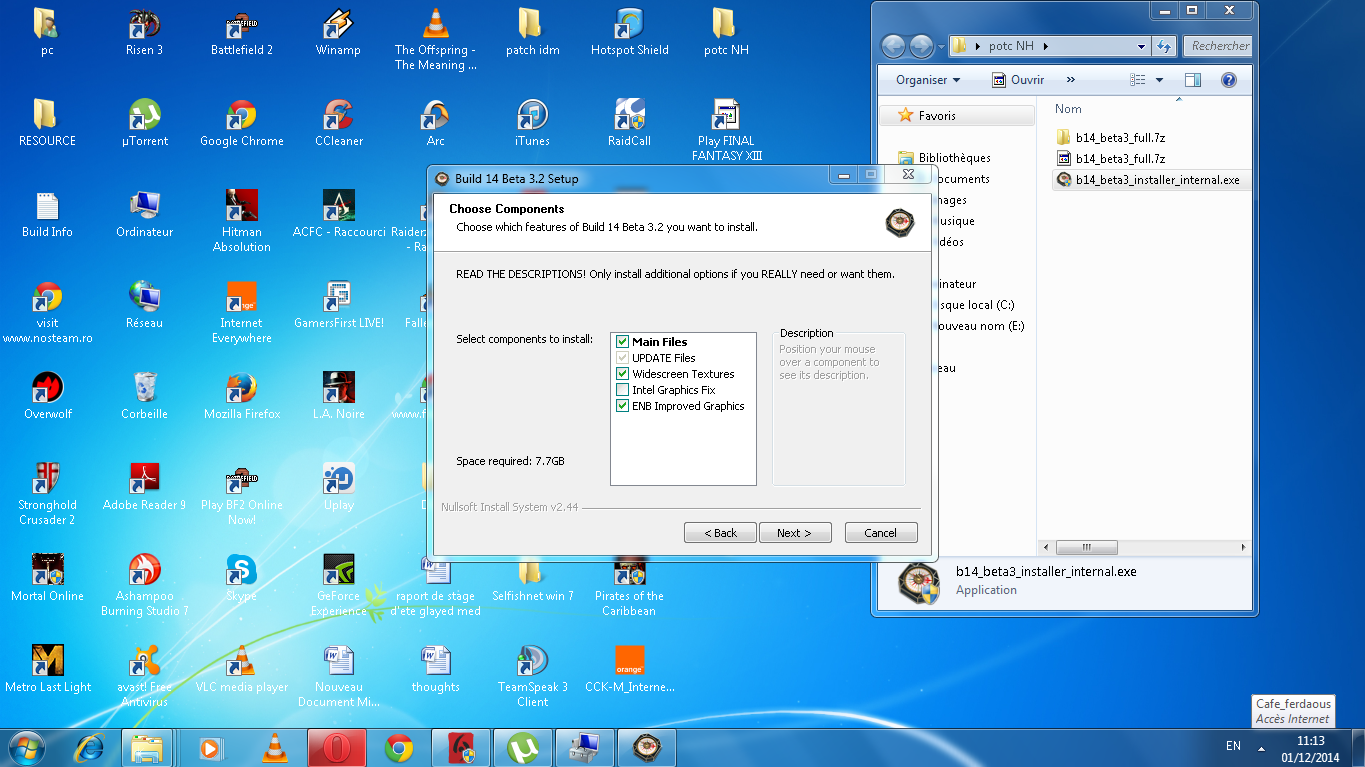This screenshot has height=767, width=1365.
Task: Uncheck the Widescreen Textures checkbox
Action: click(x=623, y=374)
